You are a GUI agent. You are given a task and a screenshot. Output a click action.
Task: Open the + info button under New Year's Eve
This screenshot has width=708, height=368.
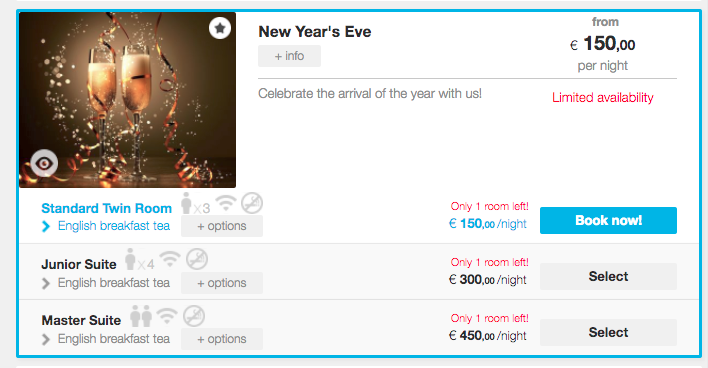[x=289, y=56]
